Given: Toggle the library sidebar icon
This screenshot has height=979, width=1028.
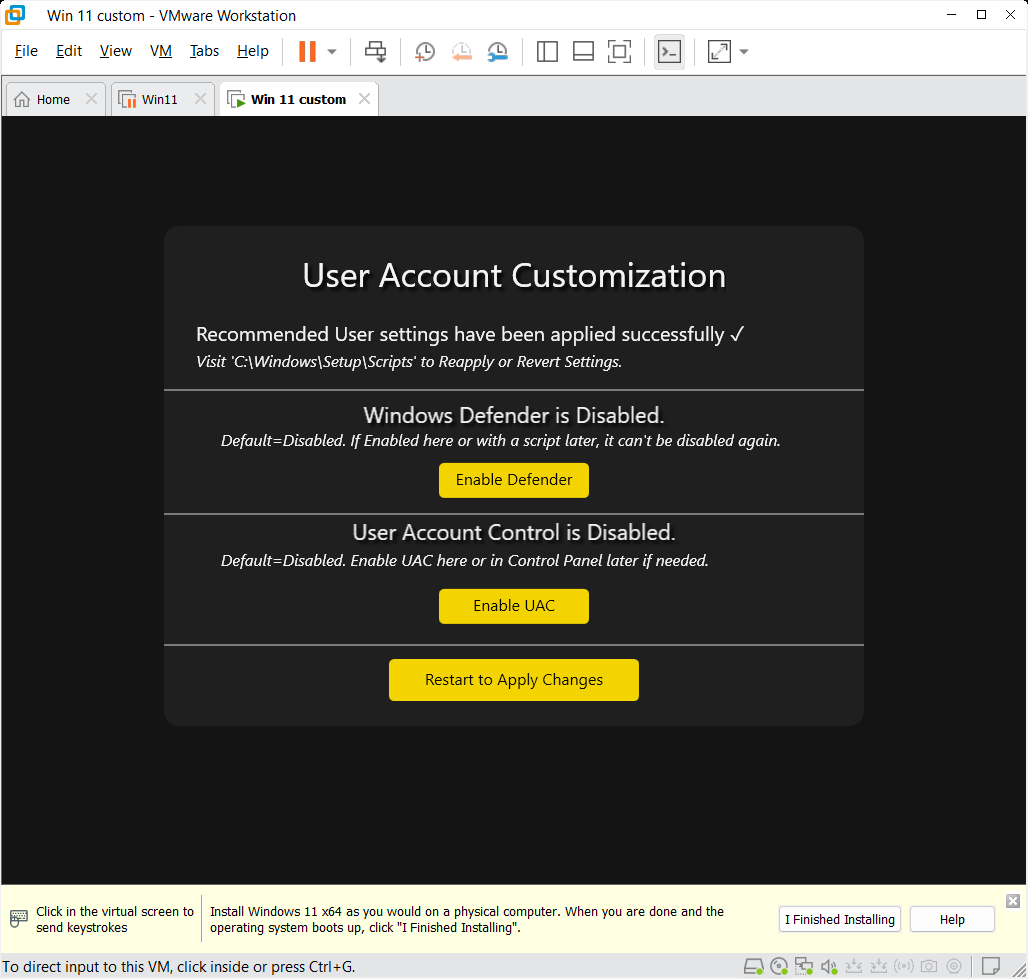Looking at the screenshot, I should (x=547, y=51).
